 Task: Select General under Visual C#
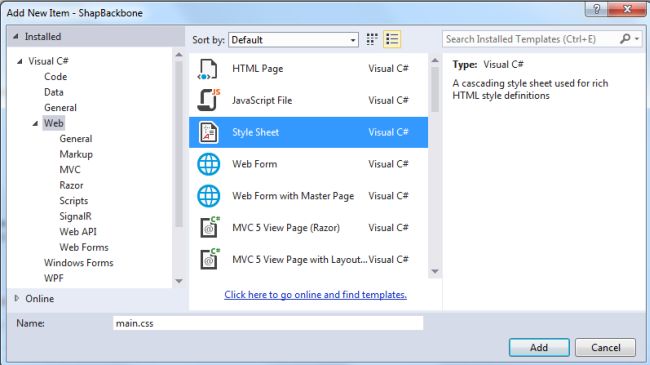(60, 108)
